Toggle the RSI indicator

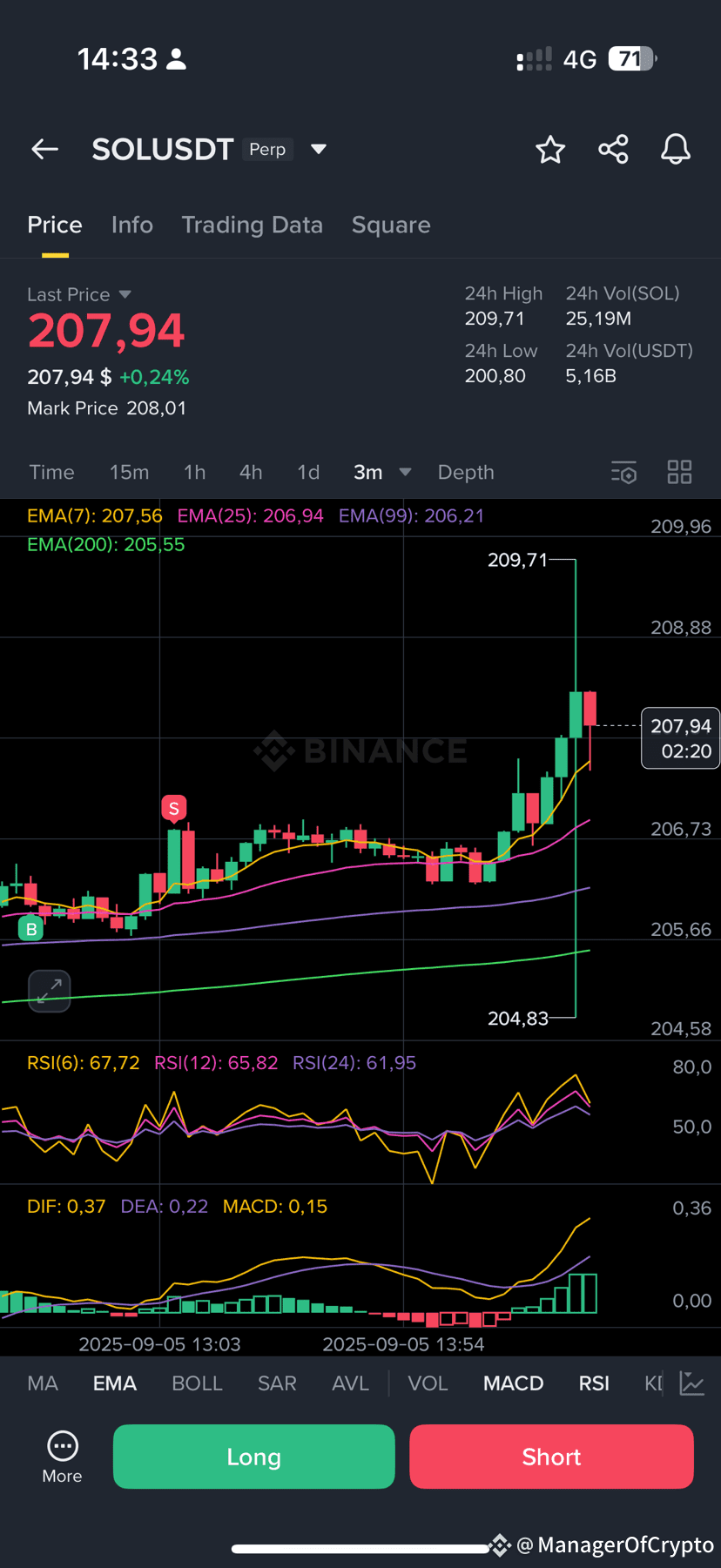pos(595,1383)
